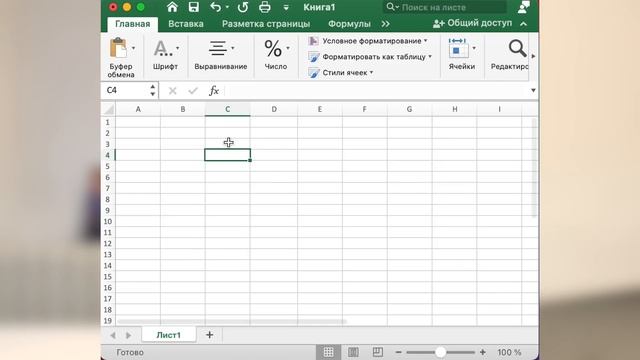This screenshot has height=360, width=640.
Task: Add a new sheet with the plus button
Action: 209,335
